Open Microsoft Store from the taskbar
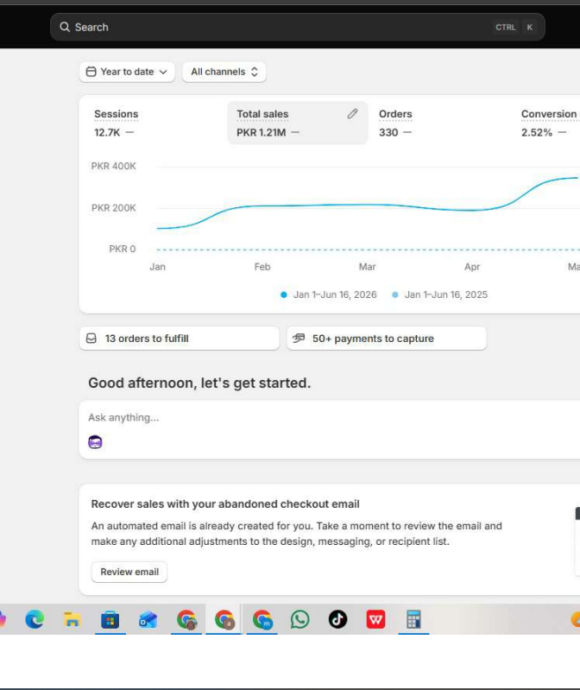 (x=110, y=620)
